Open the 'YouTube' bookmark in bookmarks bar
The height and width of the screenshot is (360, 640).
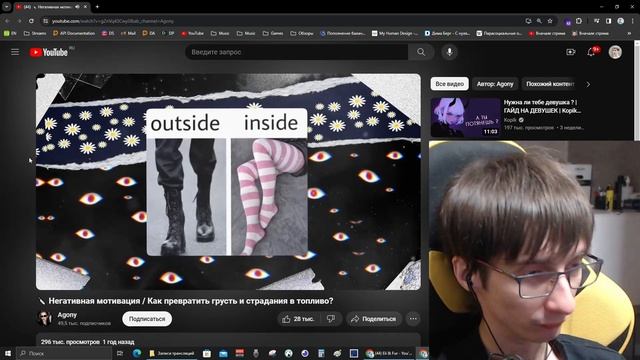[192, 33]
